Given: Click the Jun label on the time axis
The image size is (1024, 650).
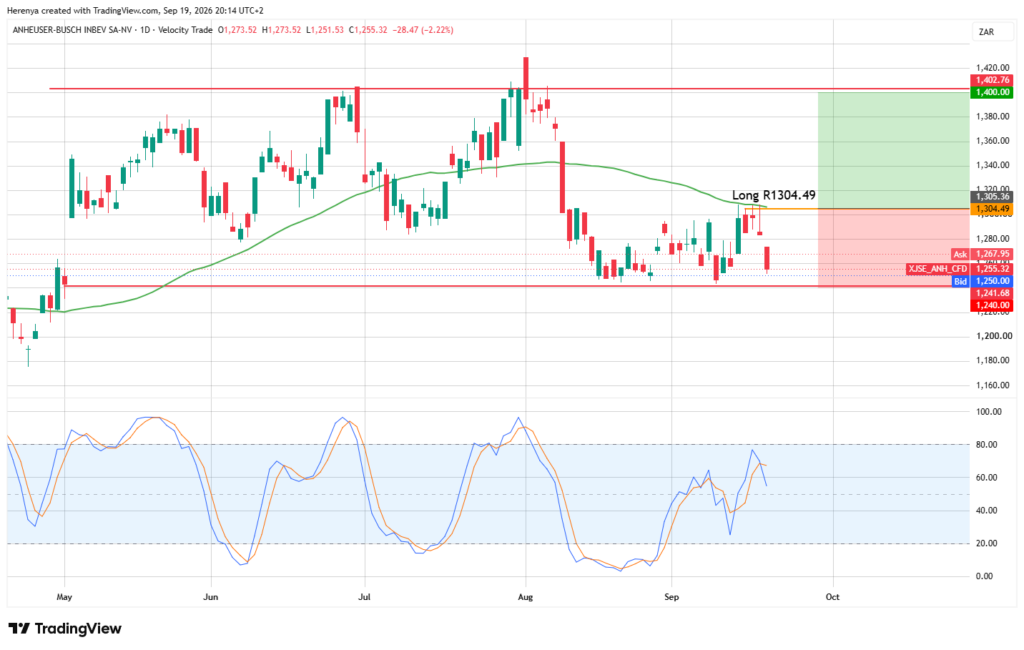Looking at the screenshot, I should [210, 597].
